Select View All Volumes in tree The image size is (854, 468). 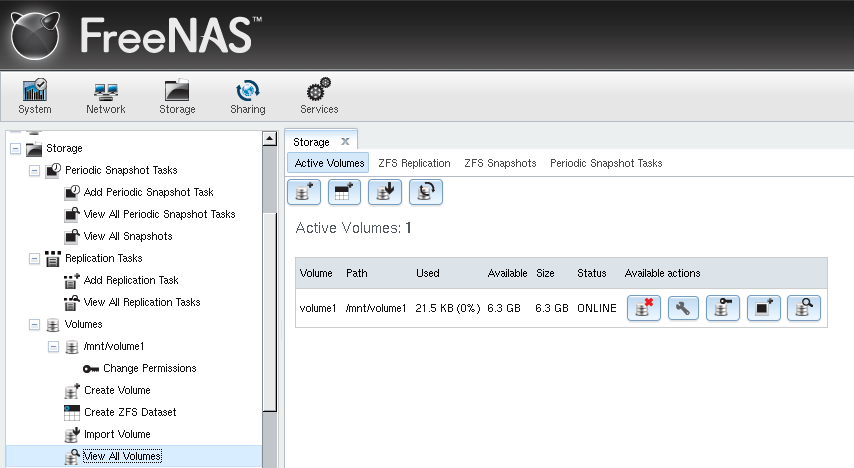(122, 457)
